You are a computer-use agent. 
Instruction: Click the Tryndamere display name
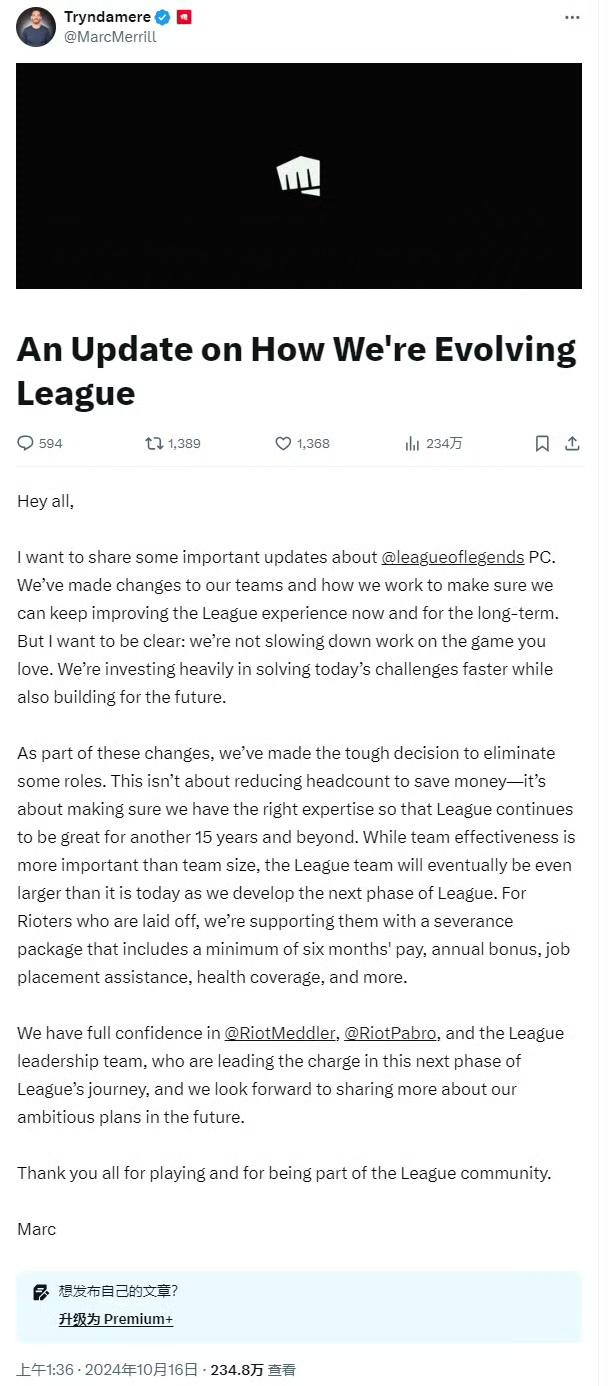(x=105, y=17)
